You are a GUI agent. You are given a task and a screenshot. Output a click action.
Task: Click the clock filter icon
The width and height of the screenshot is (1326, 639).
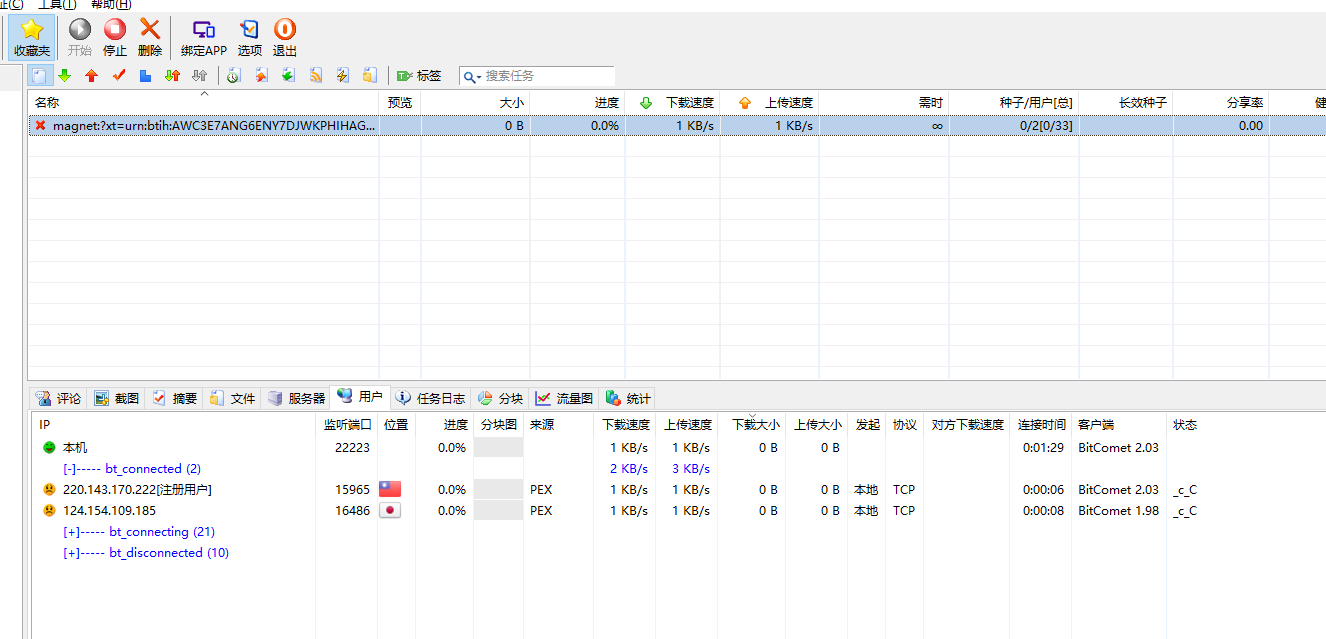pos(234,75)
